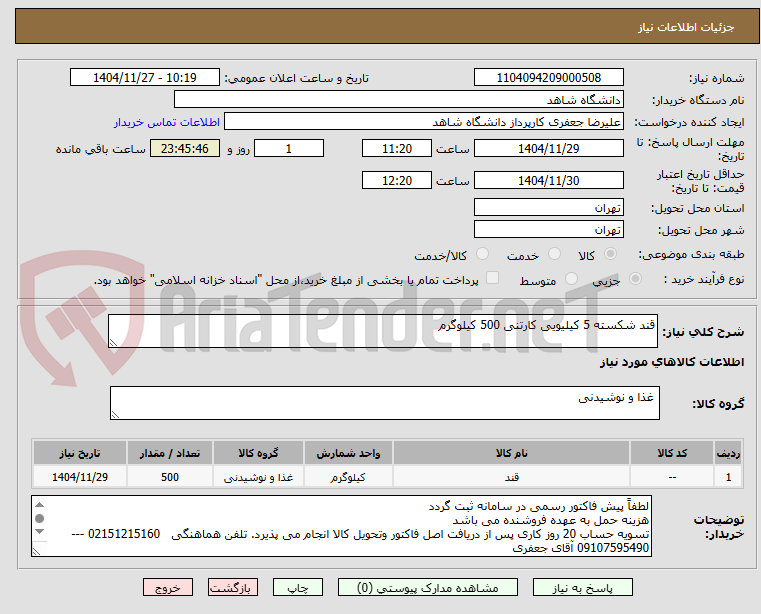Click the خروج exit button
Screen dimensions: 761x614
(167, 587)
